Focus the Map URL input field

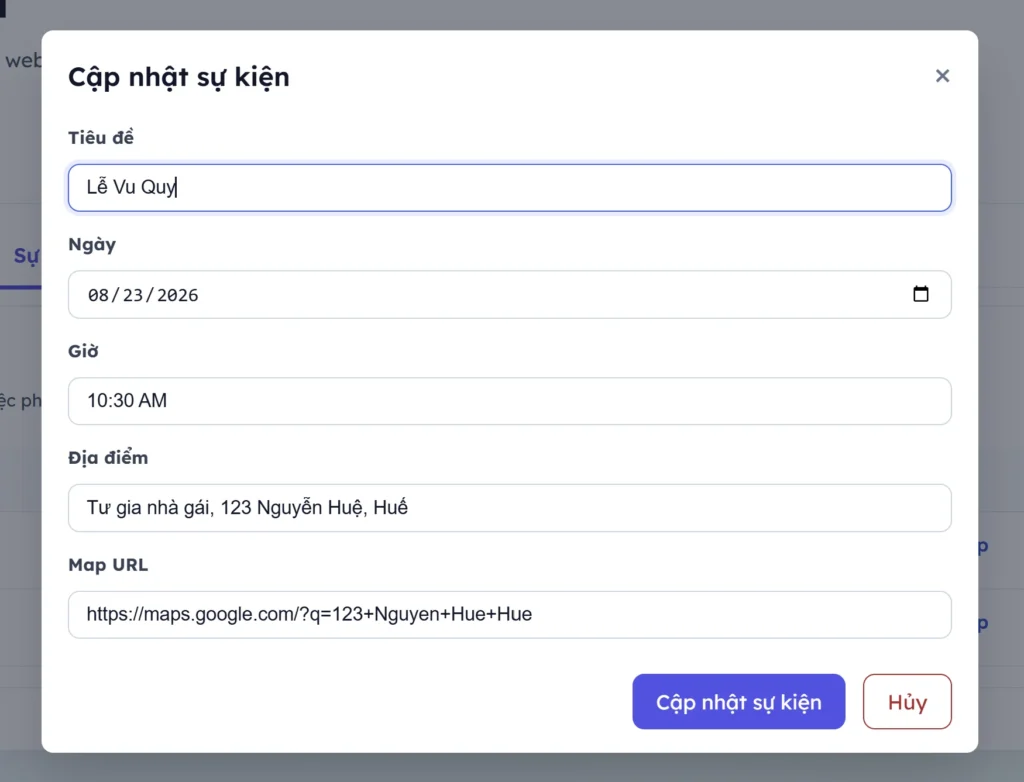coord(509,614)
